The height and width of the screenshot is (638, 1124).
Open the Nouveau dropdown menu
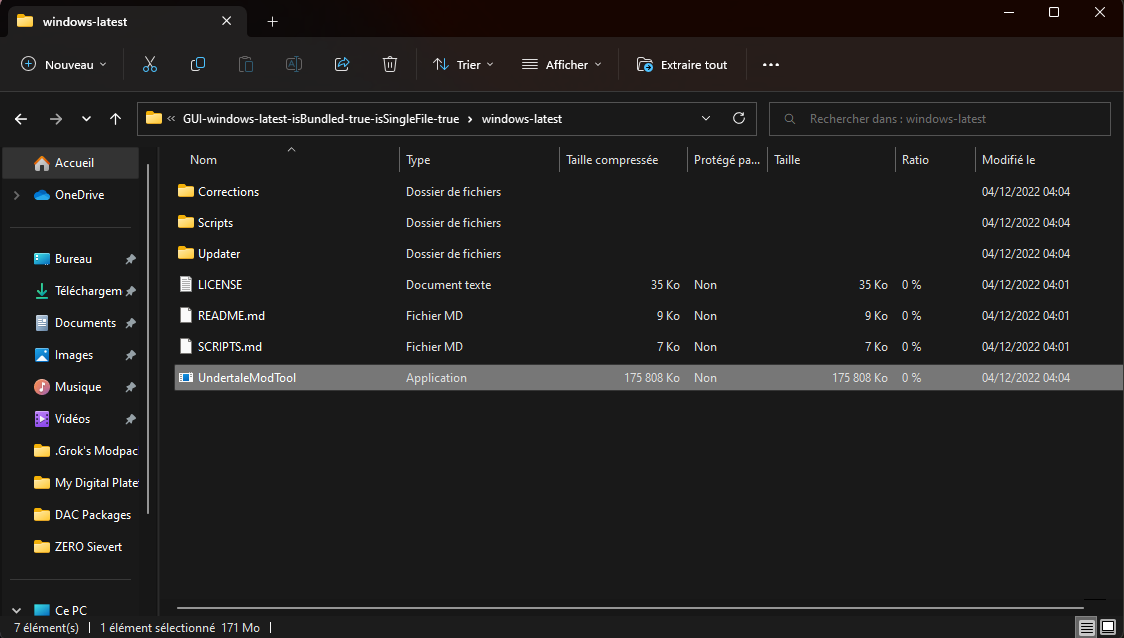(64, 65)
